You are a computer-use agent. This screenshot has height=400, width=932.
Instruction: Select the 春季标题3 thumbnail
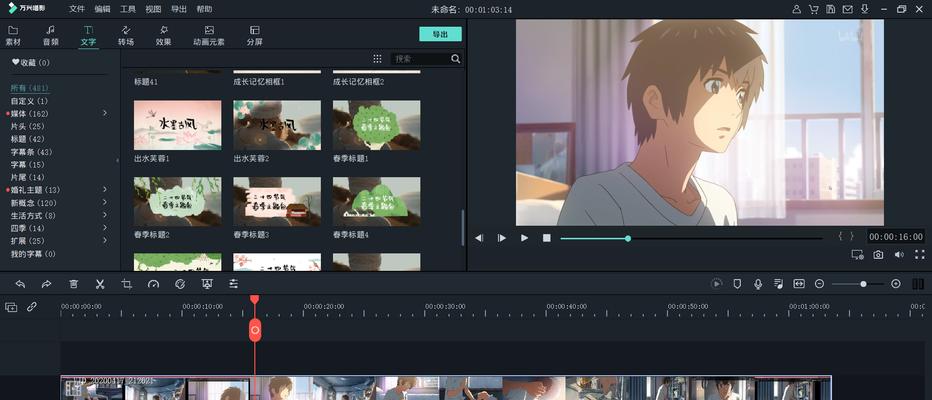(277, 201)
